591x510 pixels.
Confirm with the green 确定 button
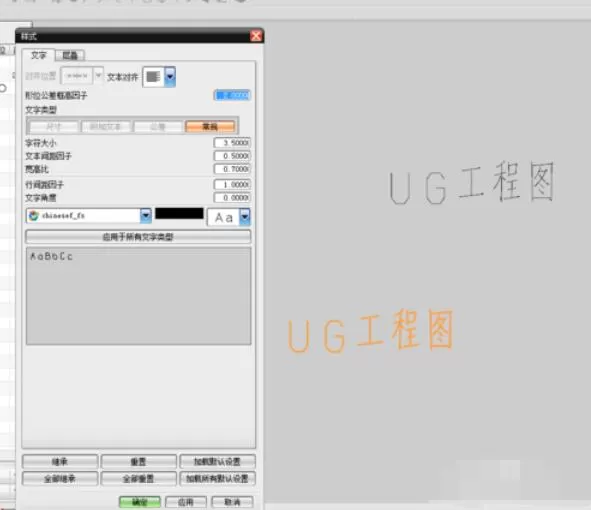pos(139,502)
